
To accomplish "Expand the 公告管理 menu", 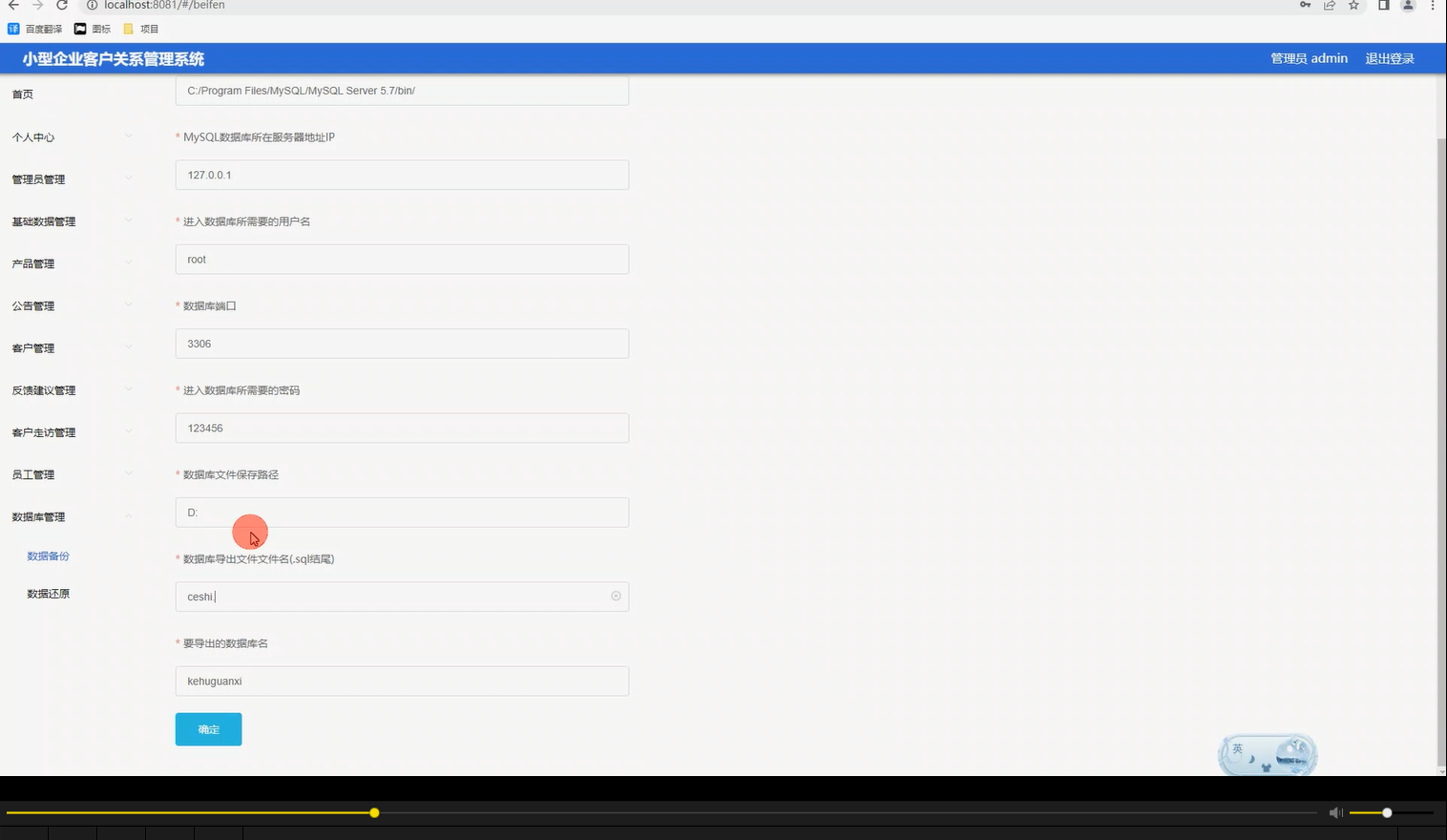I will click(73, 305).
